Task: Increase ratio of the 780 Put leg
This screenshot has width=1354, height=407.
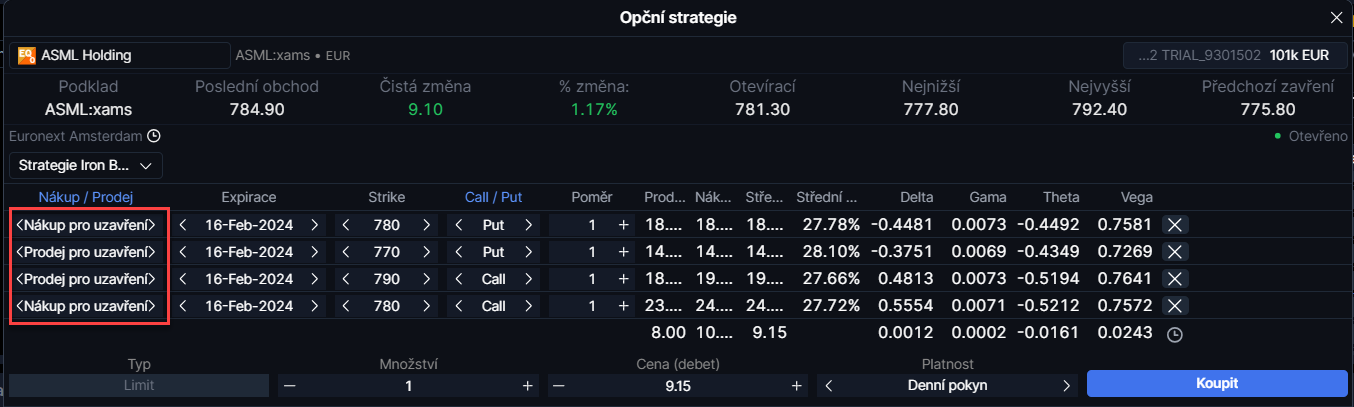Action: [624, 225]
